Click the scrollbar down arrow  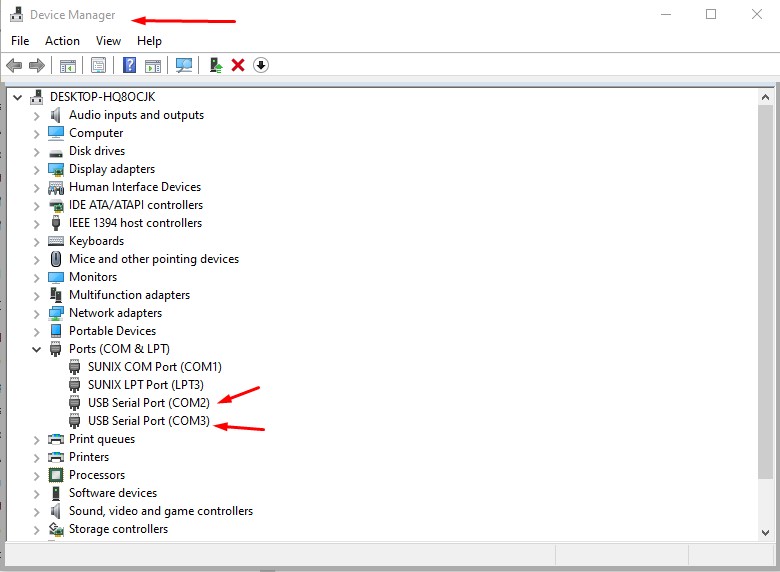tap(766, 533)
